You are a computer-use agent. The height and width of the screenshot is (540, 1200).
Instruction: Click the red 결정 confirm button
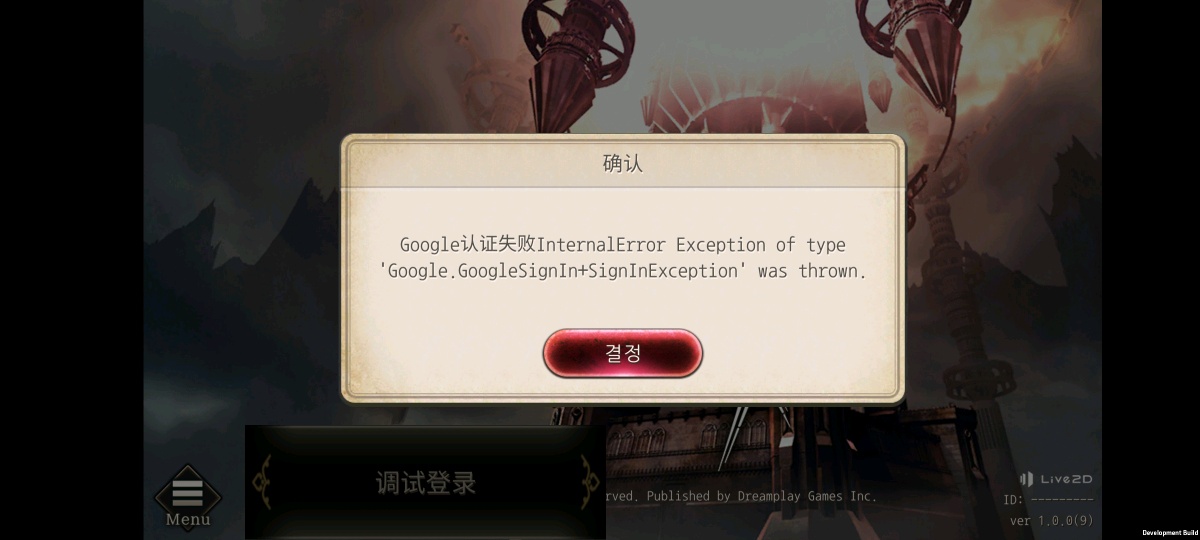tap(623, 353)
